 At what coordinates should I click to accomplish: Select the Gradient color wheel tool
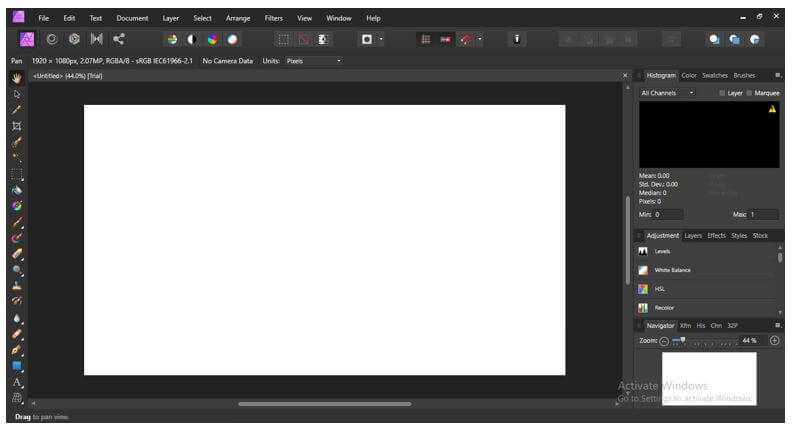[17, 206]
